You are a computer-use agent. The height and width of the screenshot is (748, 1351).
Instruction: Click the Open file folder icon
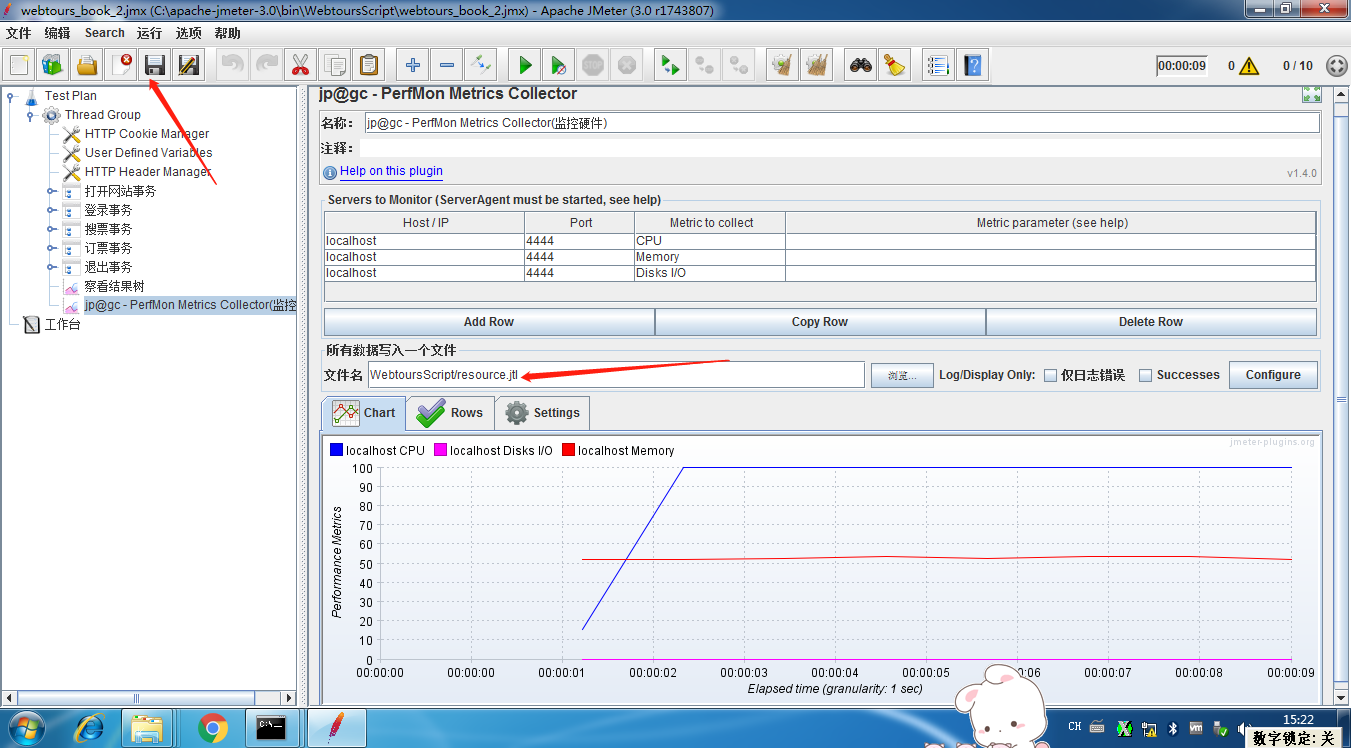pyautogui.click(x=87, y=66)
